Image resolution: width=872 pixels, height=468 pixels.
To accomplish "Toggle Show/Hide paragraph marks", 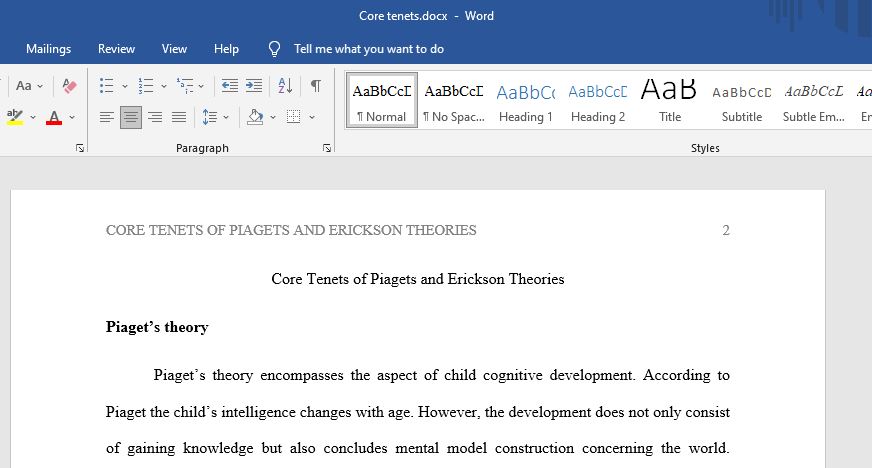I will point(315,86).
